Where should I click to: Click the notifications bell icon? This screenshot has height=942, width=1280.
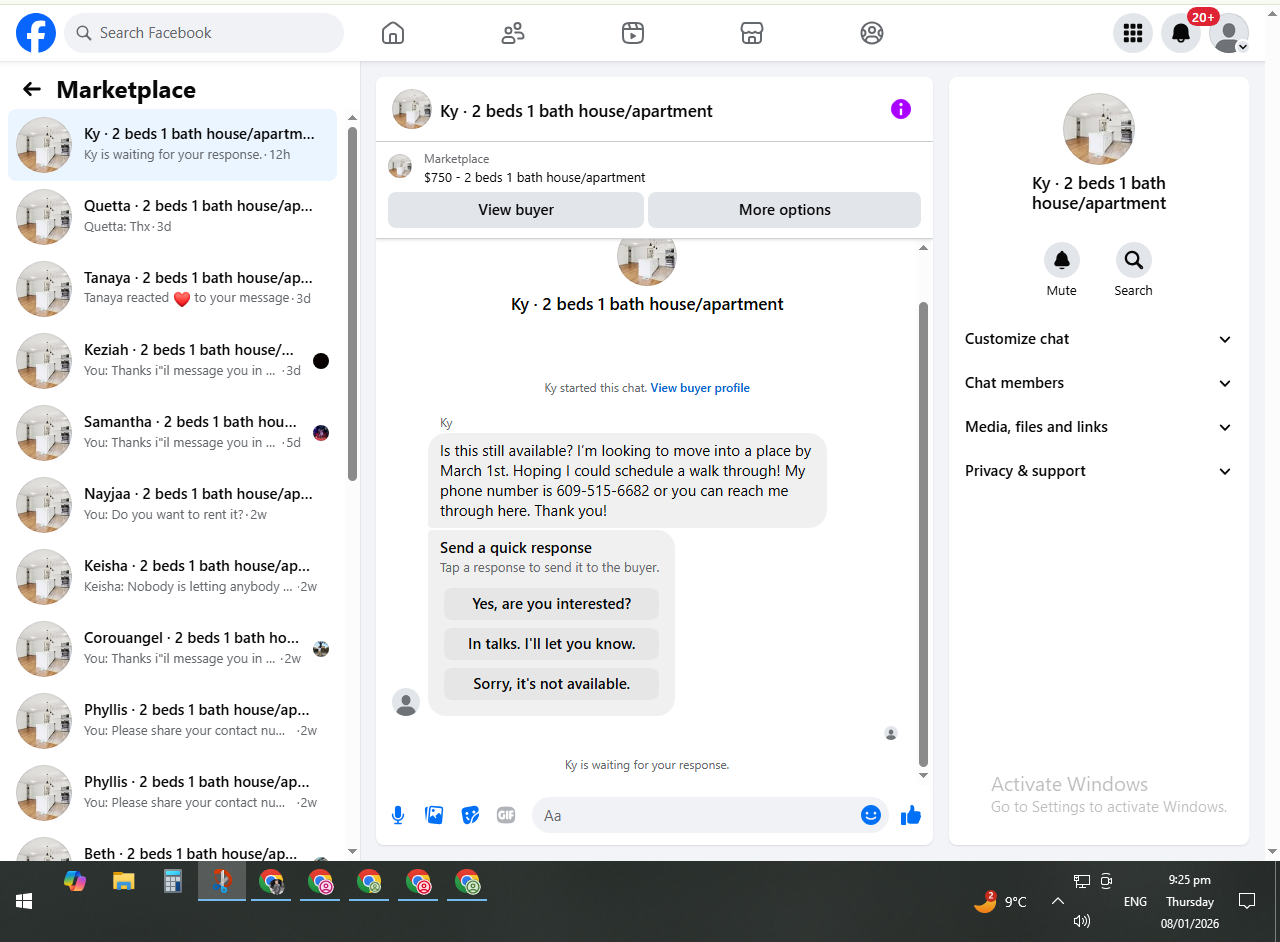pos(1181,33)
